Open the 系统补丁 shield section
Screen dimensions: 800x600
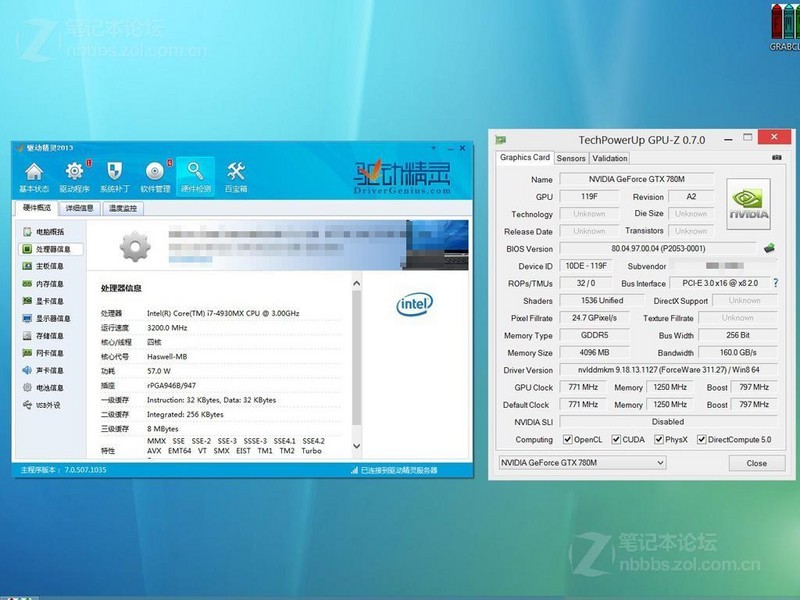pos(115,177)
